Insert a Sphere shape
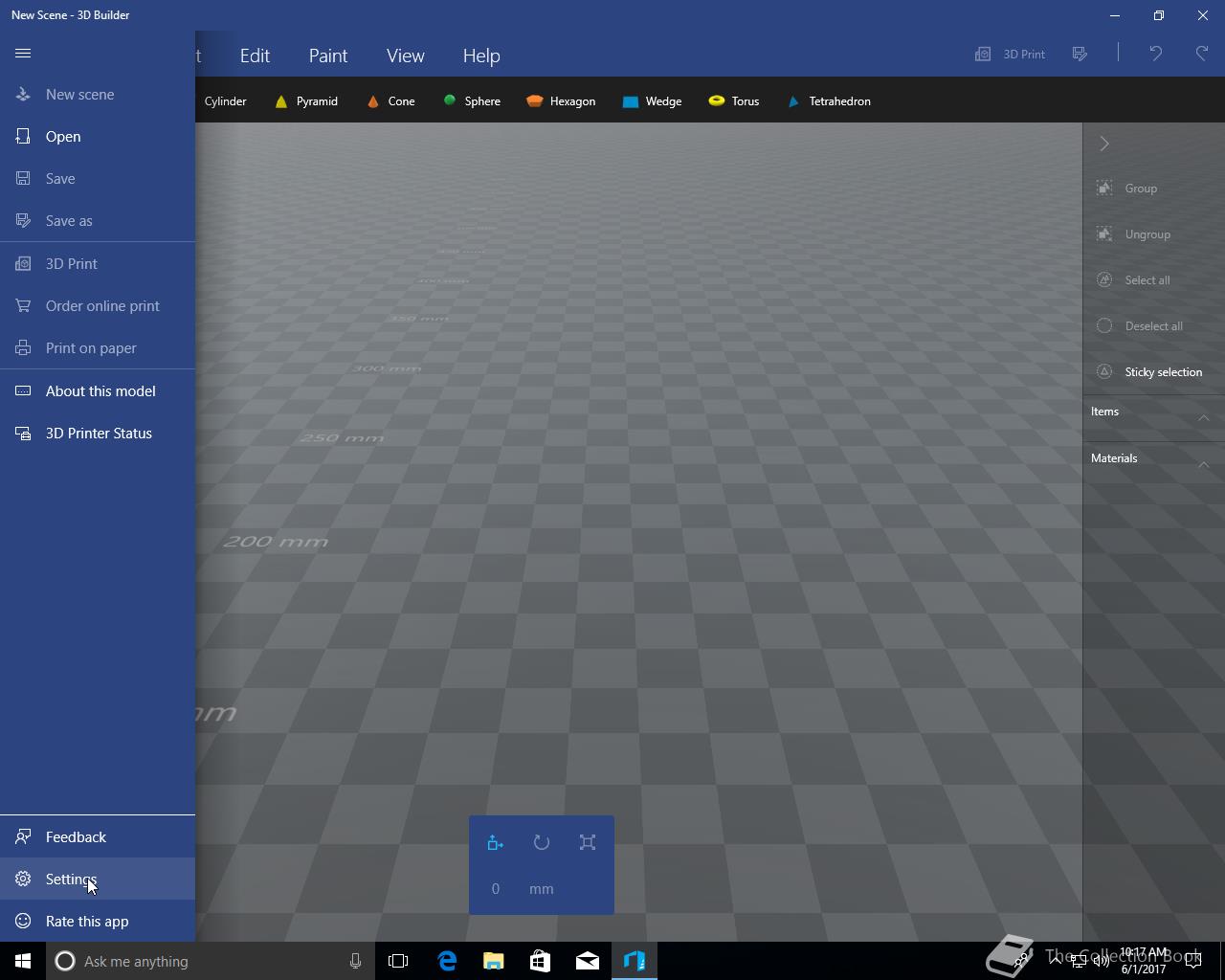Viewport: 1225px width, 980px height. [472, 100]
